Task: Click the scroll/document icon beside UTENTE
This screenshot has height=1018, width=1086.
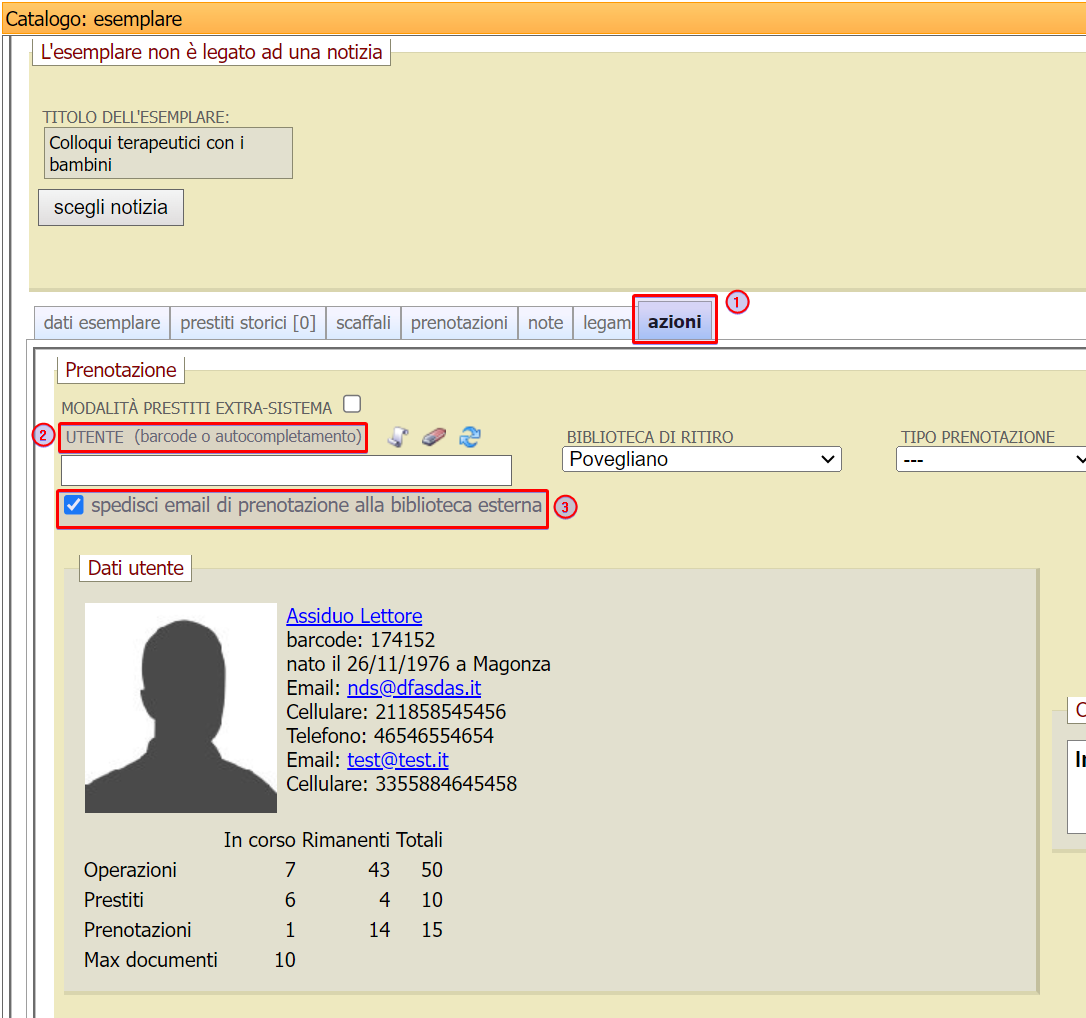Action: (398, 437)
